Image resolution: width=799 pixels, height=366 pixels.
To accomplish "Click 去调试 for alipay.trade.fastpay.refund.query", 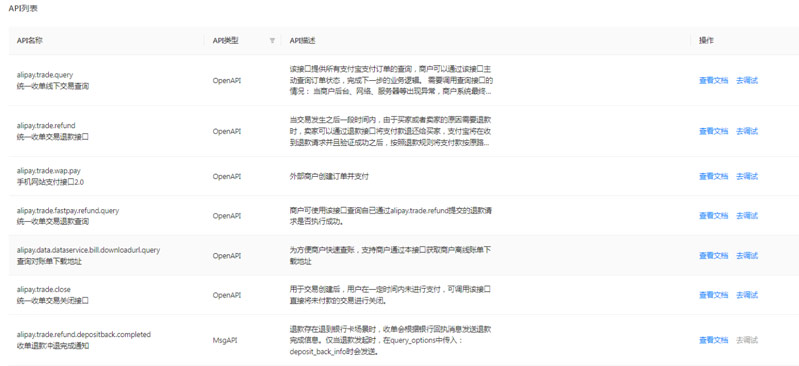I will click(747, 216).
